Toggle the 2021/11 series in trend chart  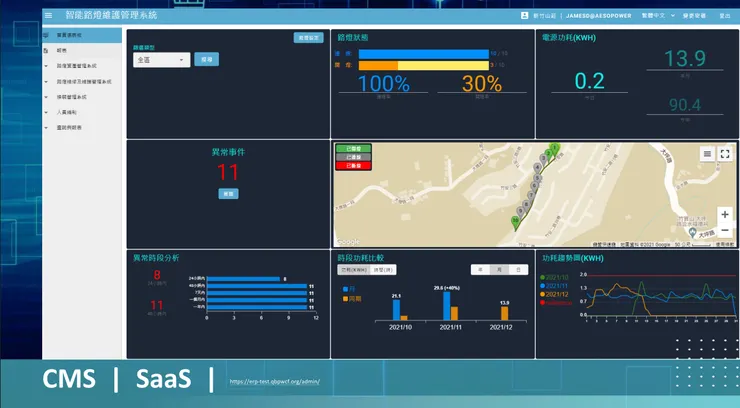555,286
